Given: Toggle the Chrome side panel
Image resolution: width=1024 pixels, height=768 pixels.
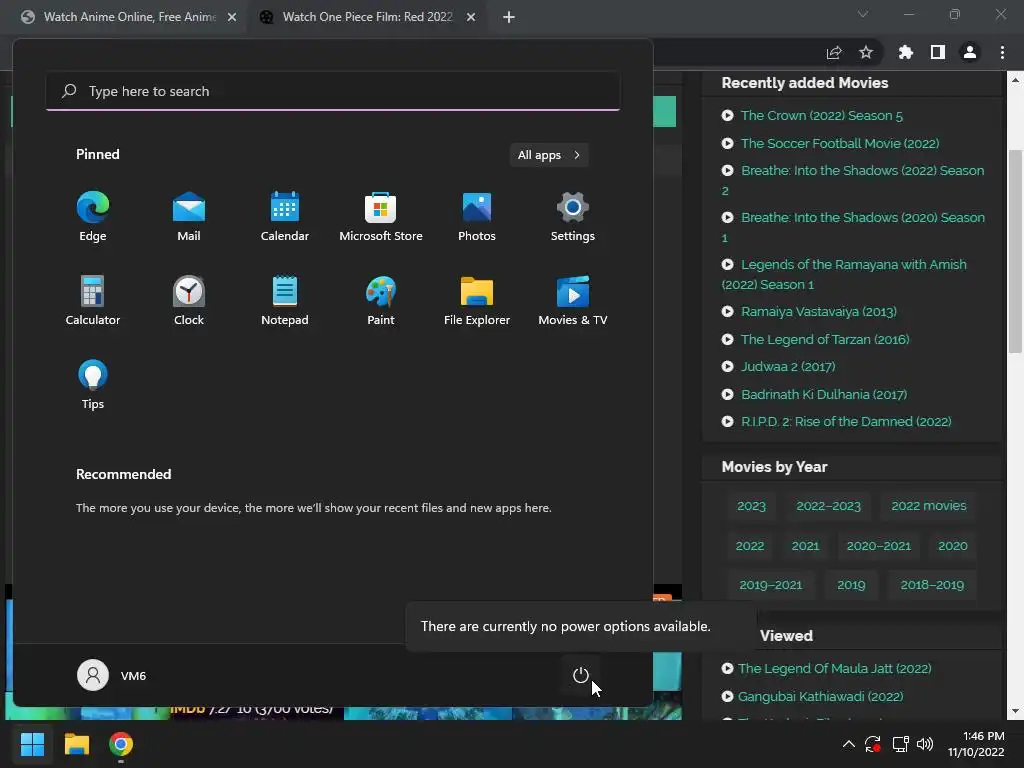Looking at the screenshot, I should tap(938, 52).
